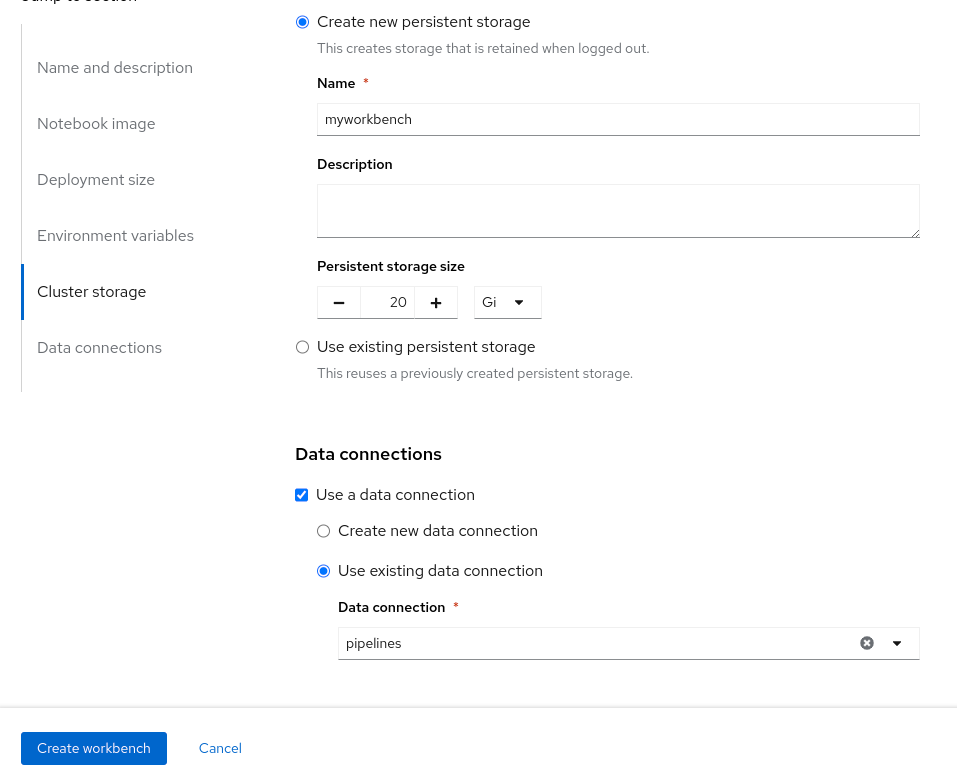
Task: Open the Gi storage unit dropdown
Action: pos(507,302)
